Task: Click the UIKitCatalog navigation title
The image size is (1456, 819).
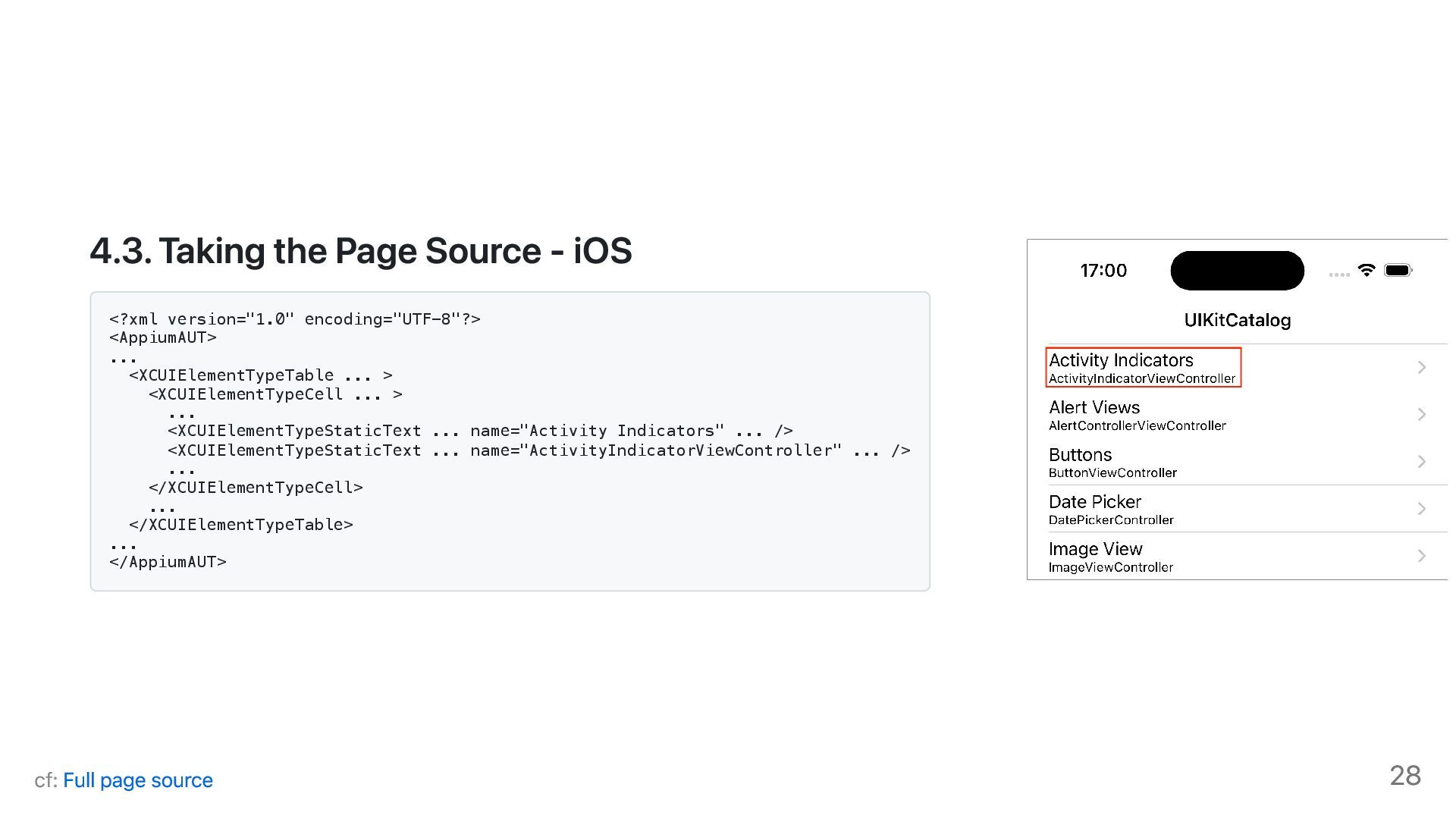Action: (x=1237, y=320)
